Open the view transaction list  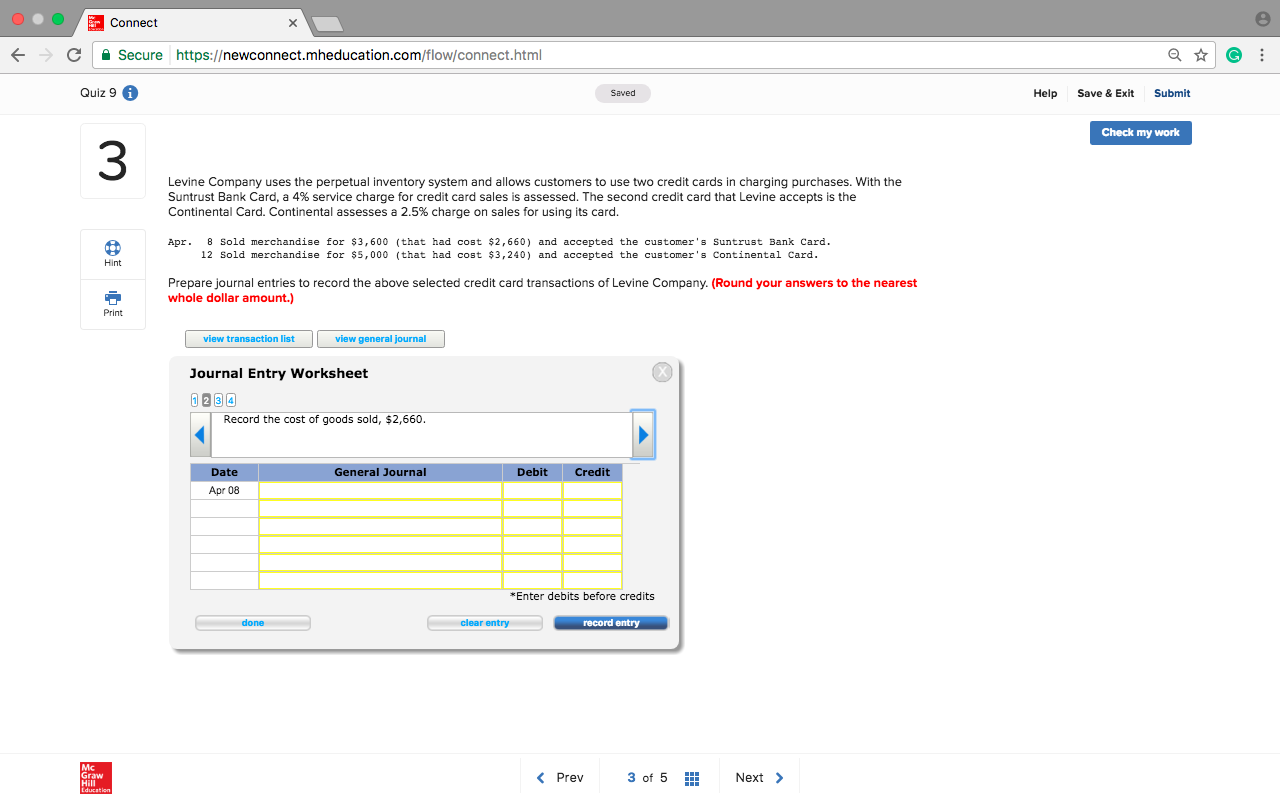click(x=248, y=338)
